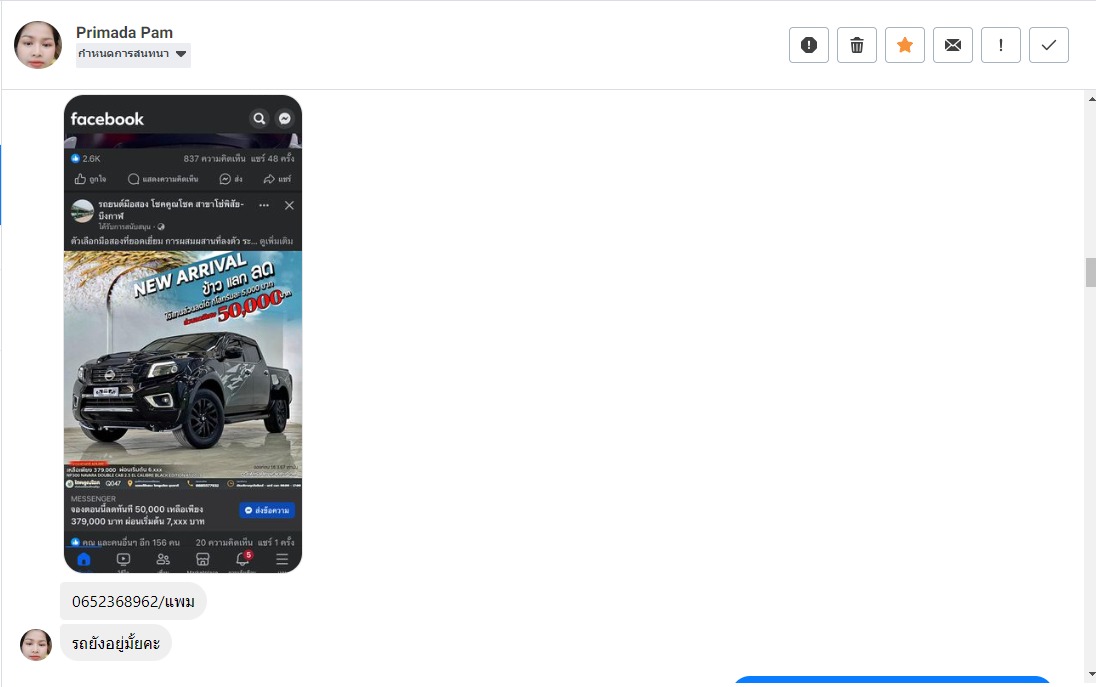The image size is (1096, 687).
Task: Click sender avatar beside last message
Action: click(x=36, y=644)
